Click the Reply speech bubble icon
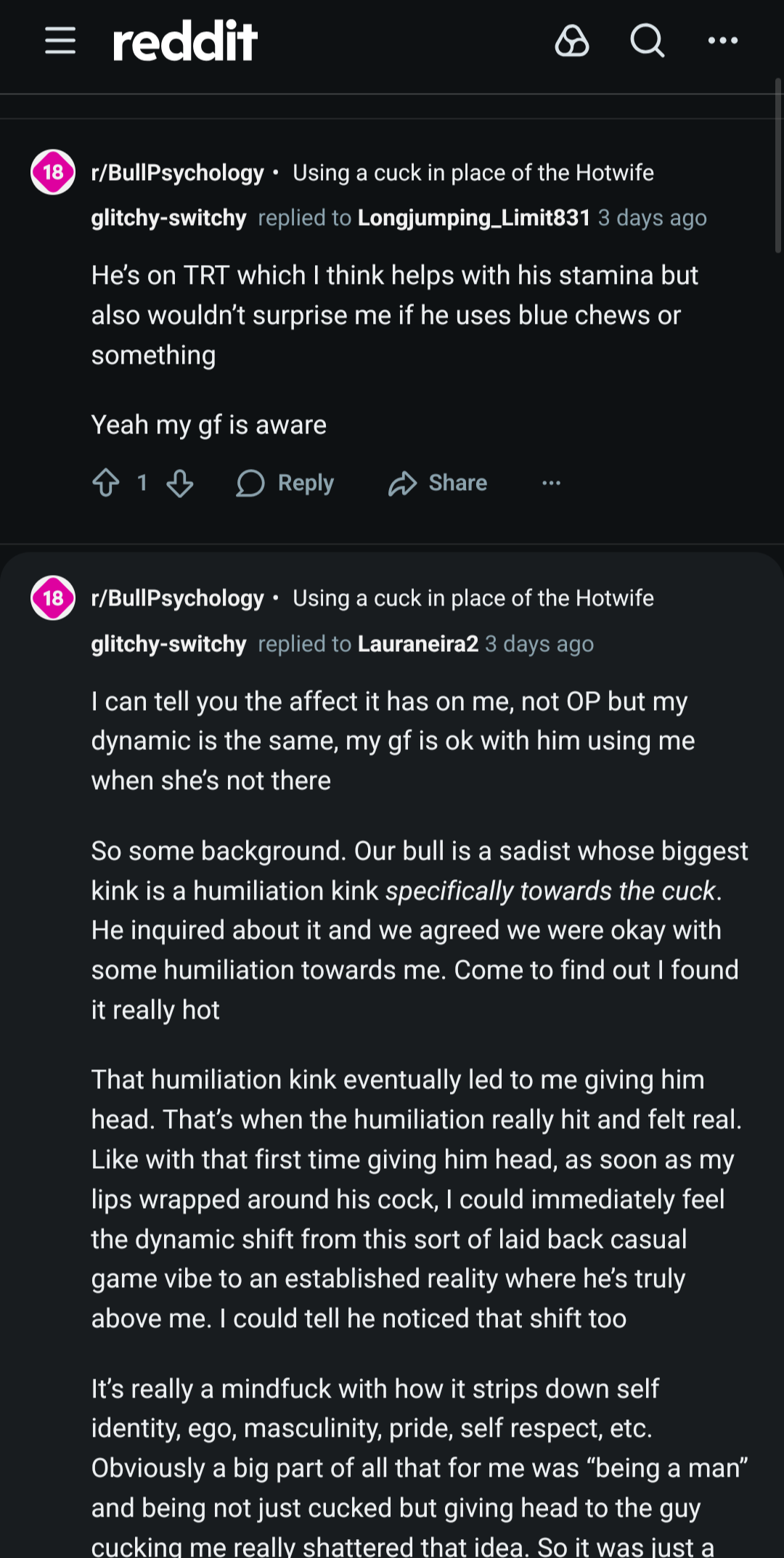The width and height of the screenshot is (784, 1558). point(250,483)
